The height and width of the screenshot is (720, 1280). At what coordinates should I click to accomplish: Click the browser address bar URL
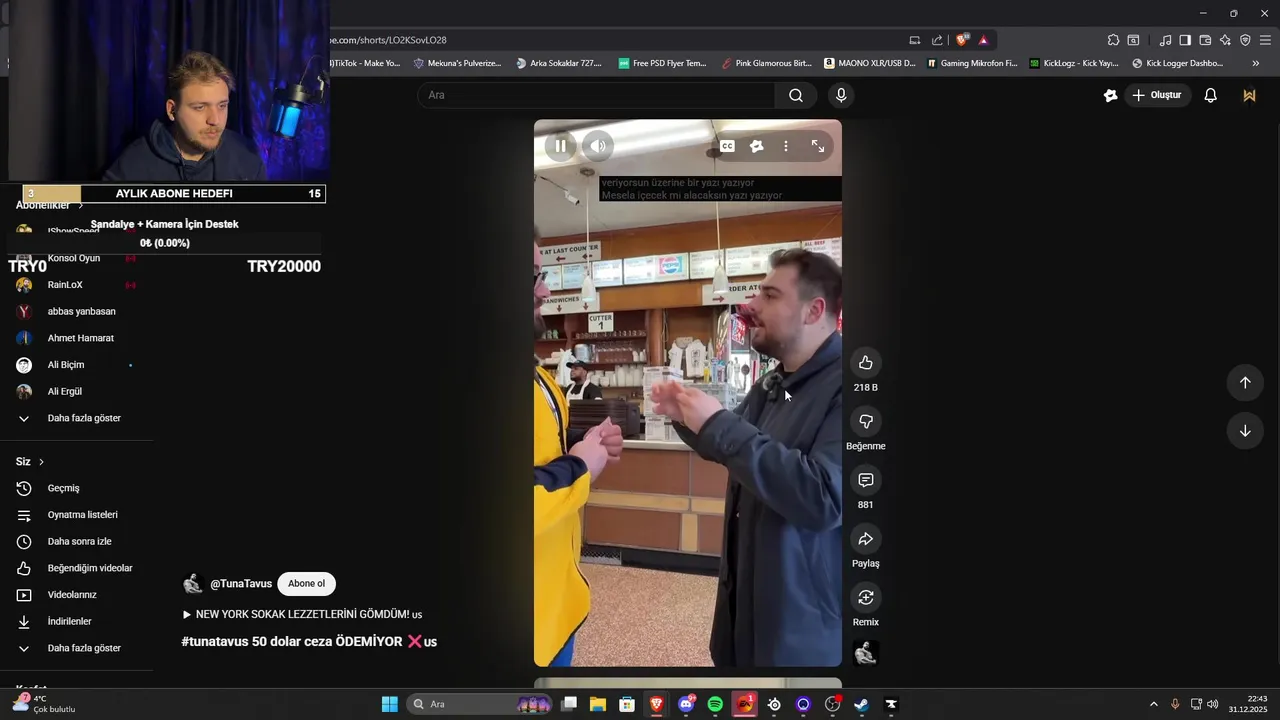[x=388, y=40]
